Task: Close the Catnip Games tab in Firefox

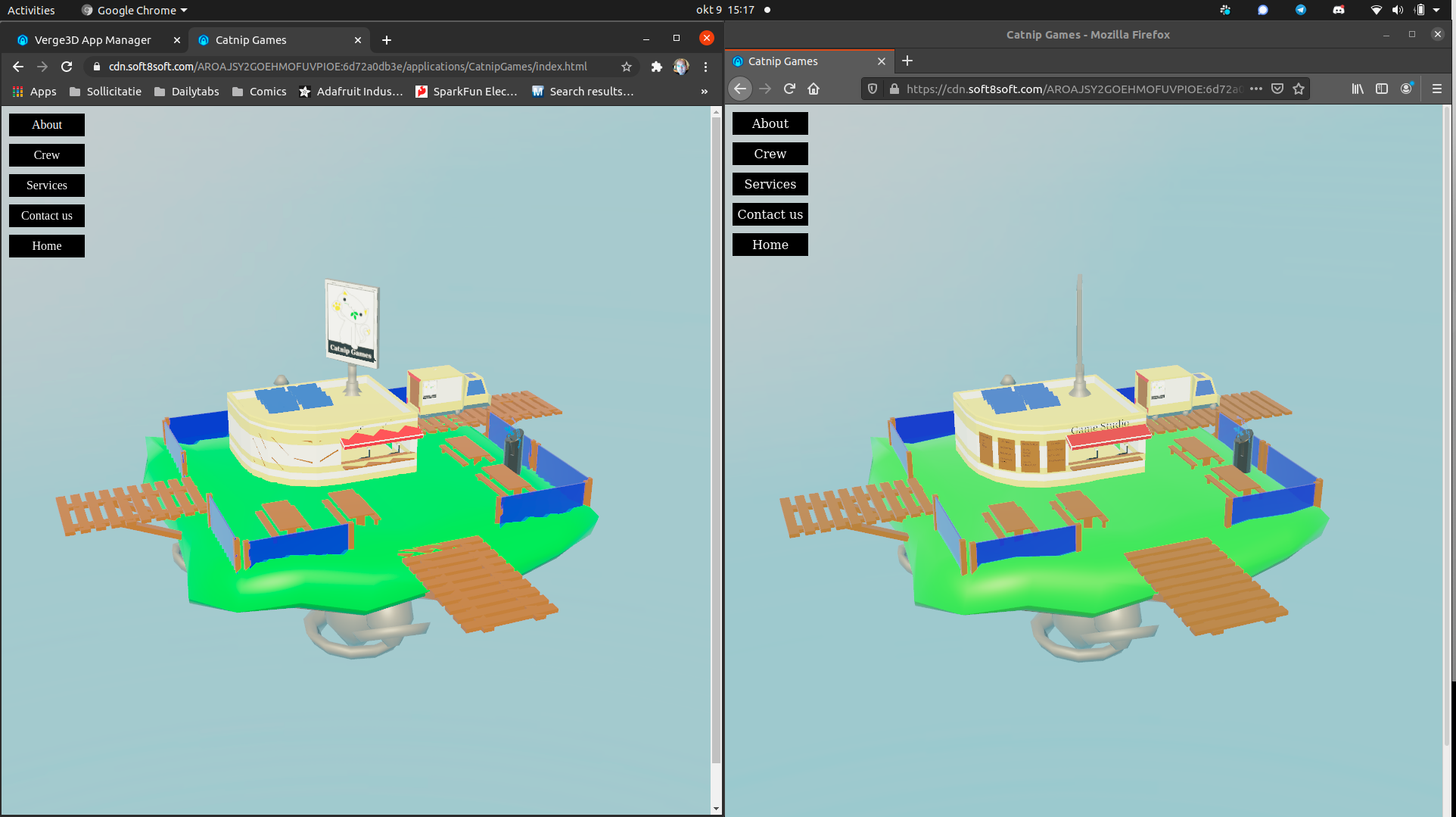Action: [882, 61]
